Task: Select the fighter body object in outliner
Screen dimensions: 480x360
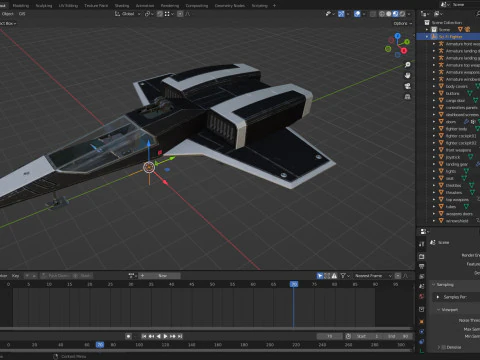Action: point(456,129)
